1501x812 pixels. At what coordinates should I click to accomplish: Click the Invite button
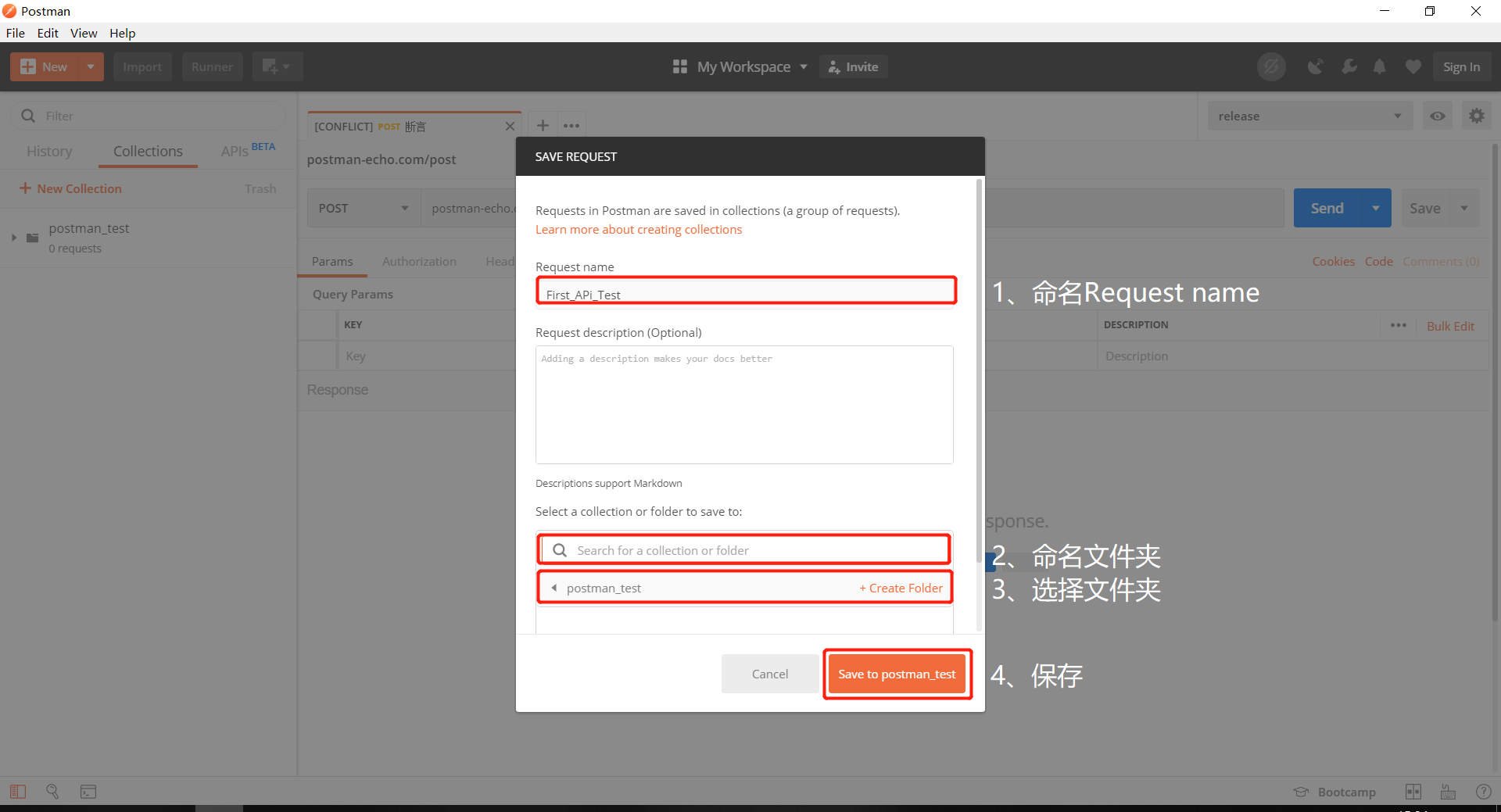click(853, 67)
